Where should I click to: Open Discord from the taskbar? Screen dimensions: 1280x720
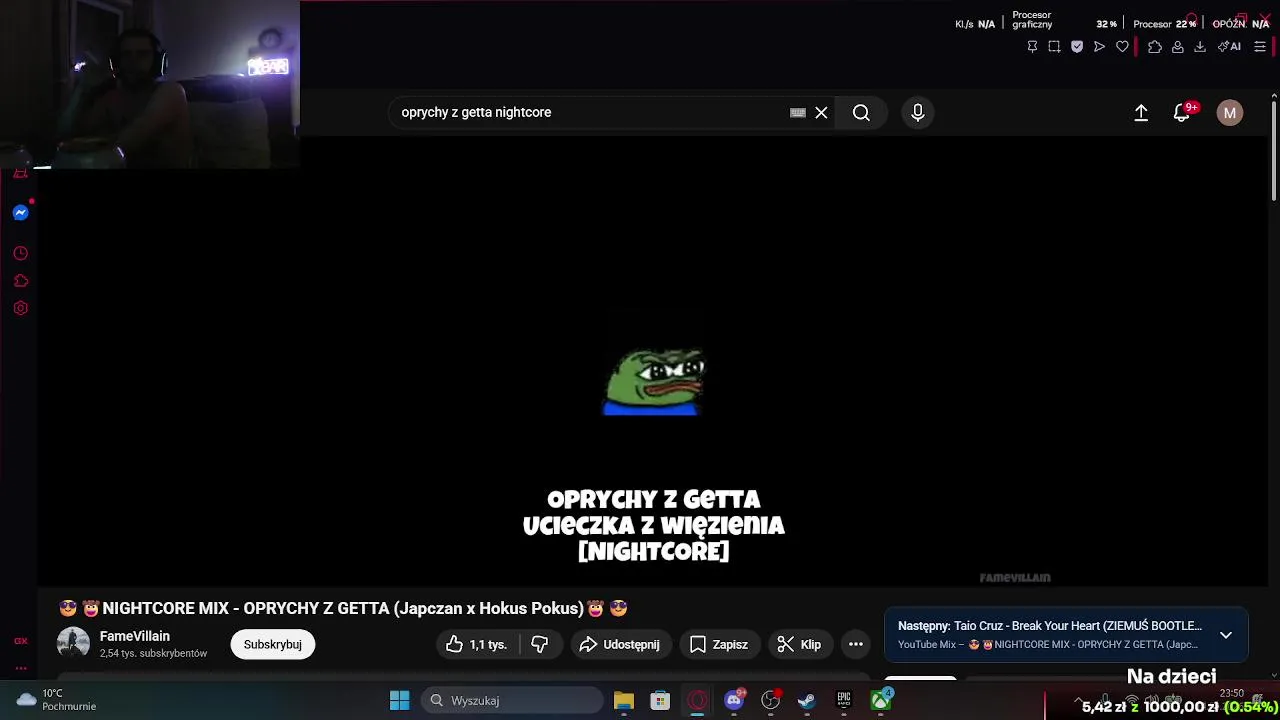click(734, 700)
